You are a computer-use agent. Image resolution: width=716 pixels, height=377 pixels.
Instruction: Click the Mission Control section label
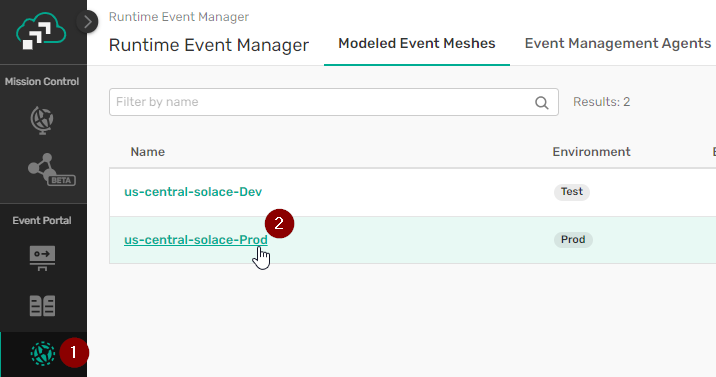[42, 82]
